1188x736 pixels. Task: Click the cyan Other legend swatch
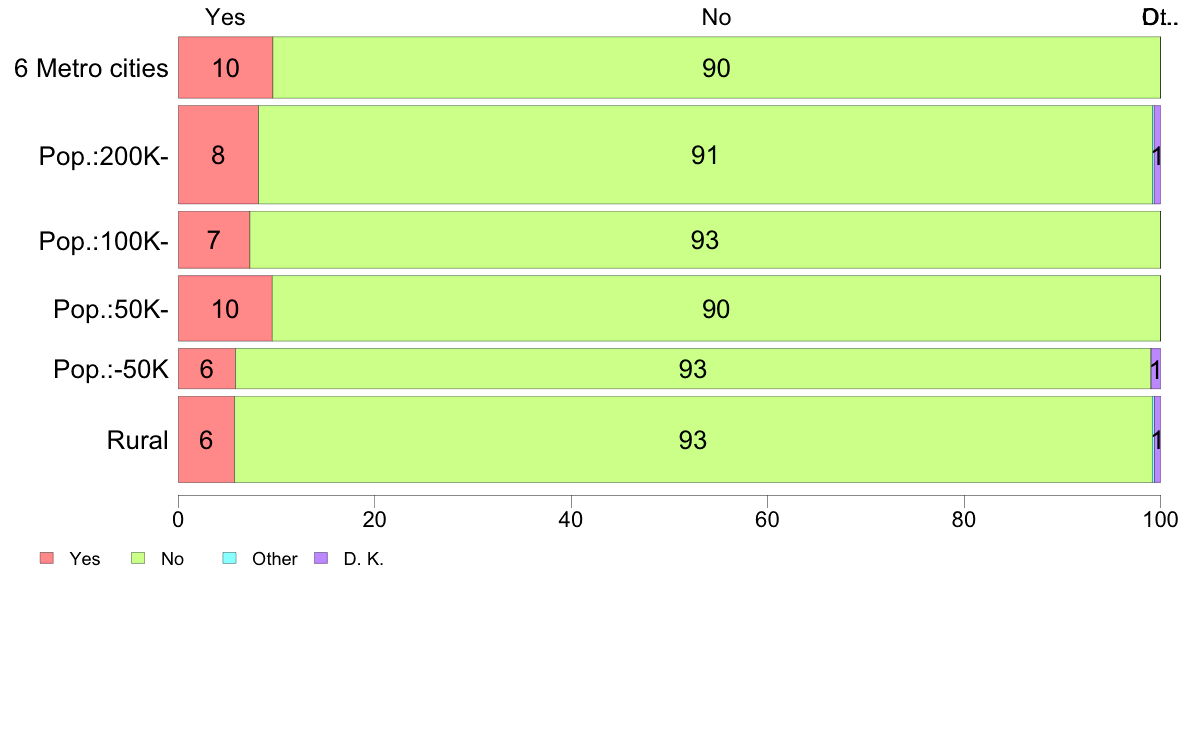click(x=230, y=558)
